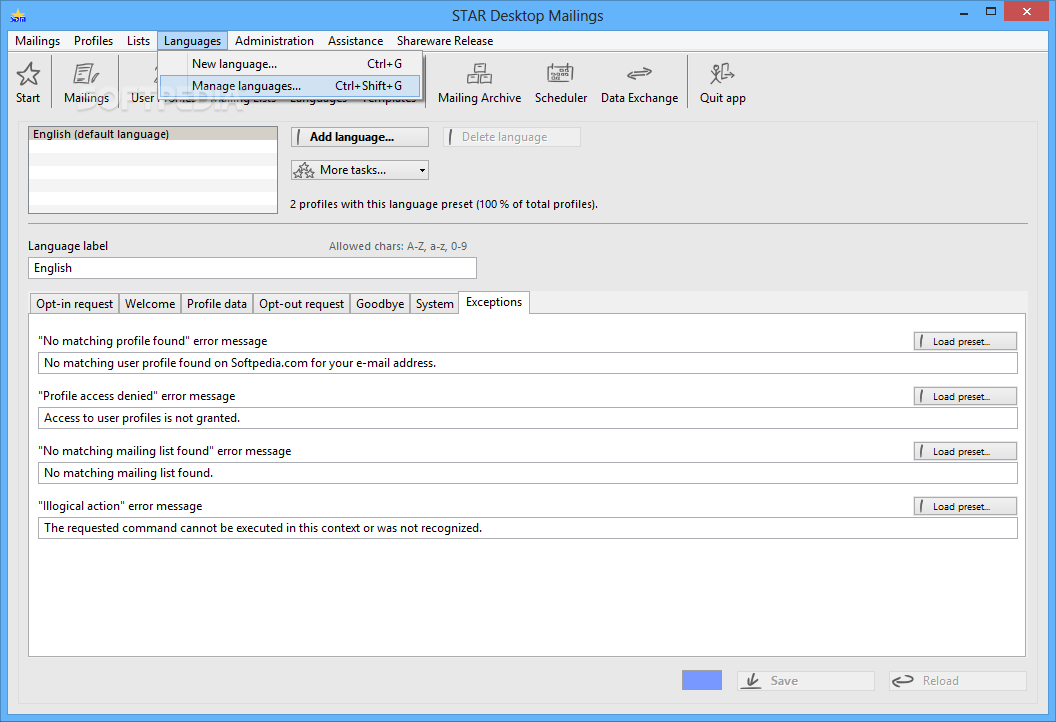
Task: Open the Assistance menu
Action: tap(355, 40)
